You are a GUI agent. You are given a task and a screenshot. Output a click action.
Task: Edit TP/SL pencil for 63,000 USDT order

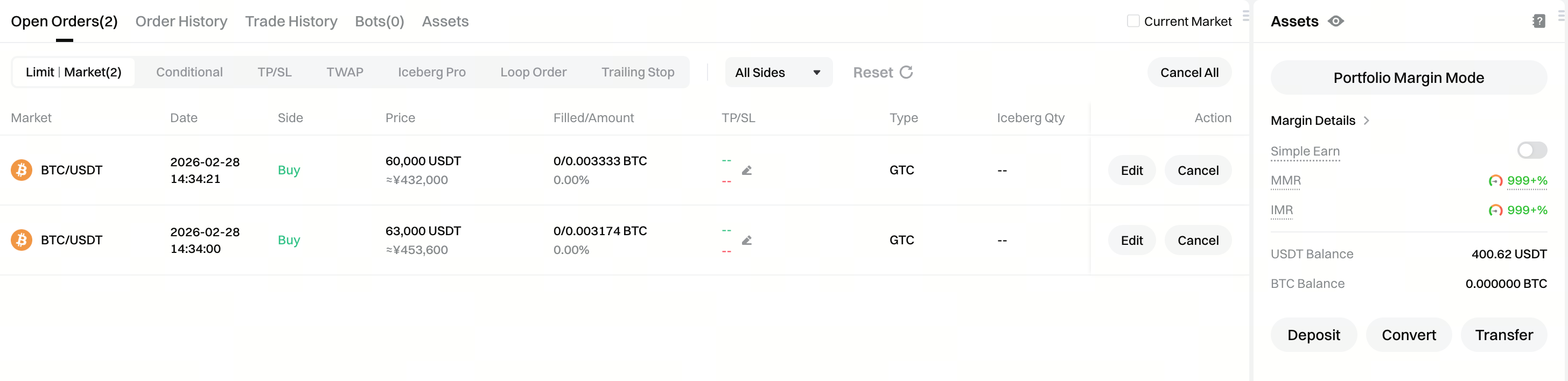point(747,241)
